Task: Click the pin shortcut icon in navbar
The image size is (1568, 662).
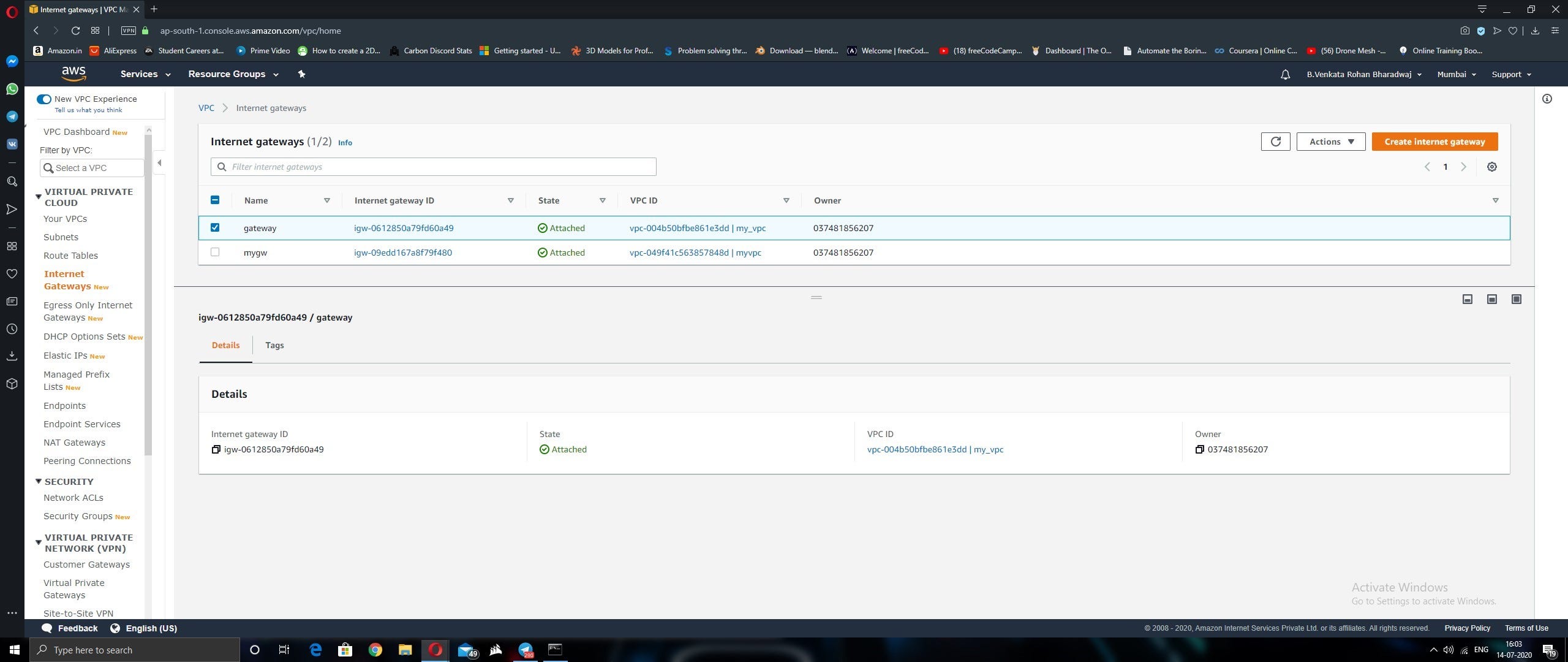Action: tap(301, 74)
